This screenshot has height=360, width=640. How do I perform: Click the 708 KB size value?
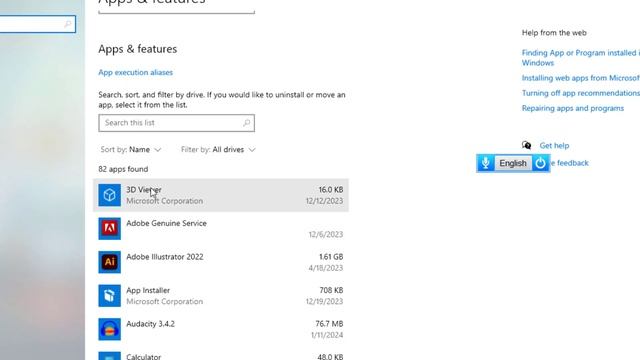(331, 290)
